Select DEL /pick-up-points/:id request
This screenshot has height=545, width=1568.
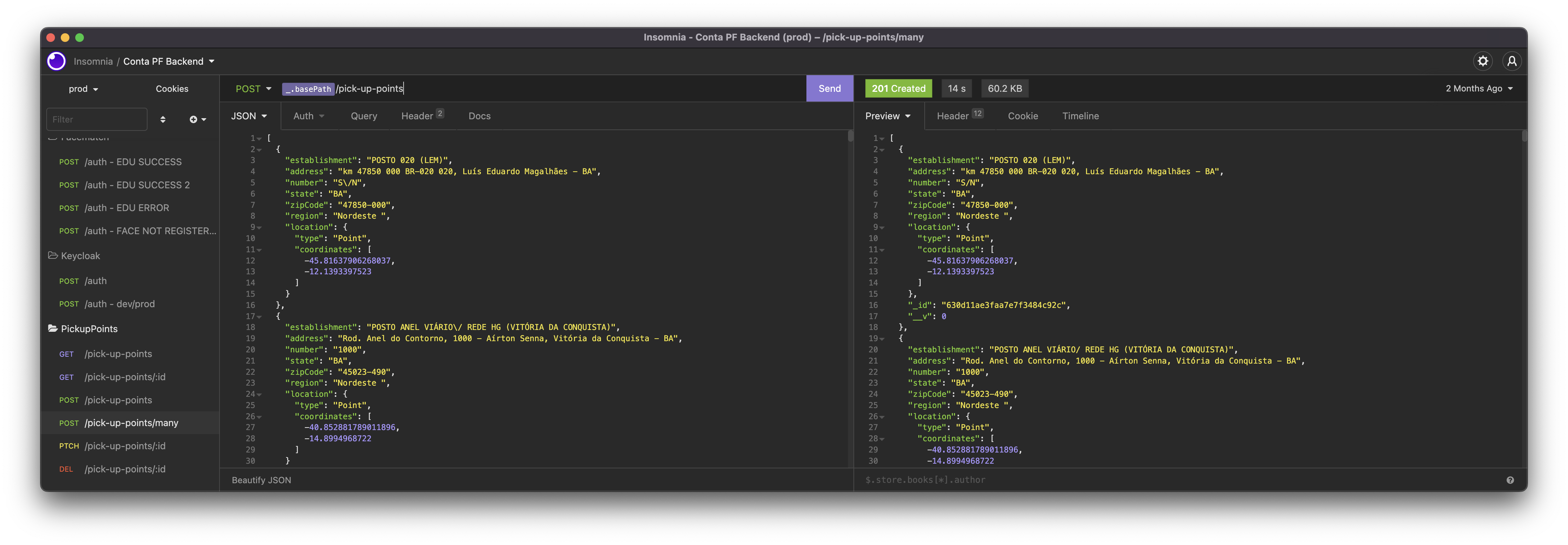124,469
